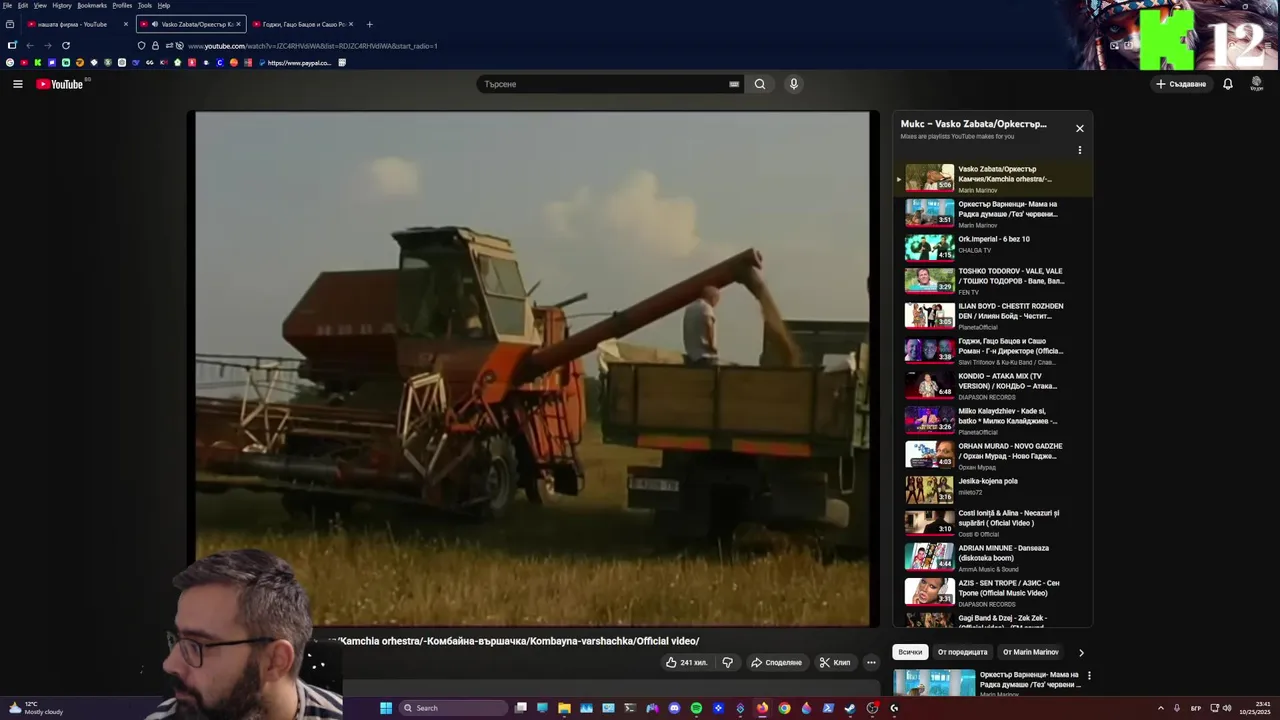Play Milko Kalaydzhiev - Kade si, batko

point(994,420)
